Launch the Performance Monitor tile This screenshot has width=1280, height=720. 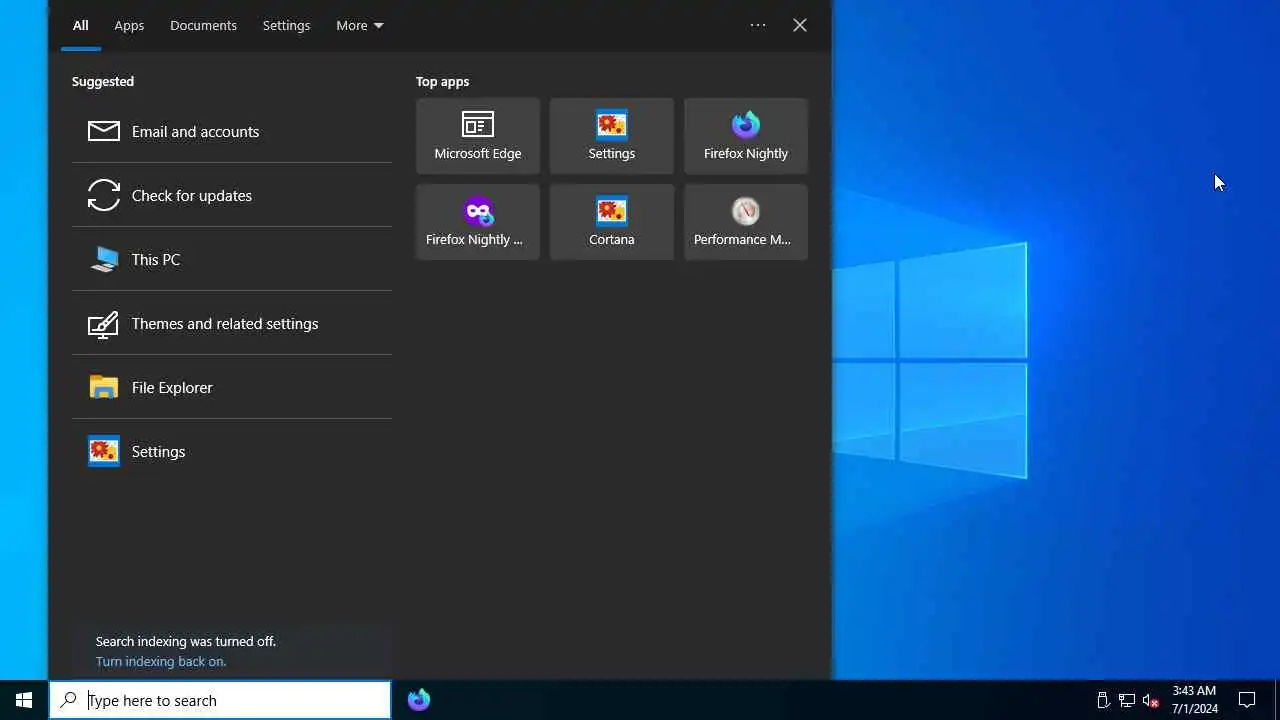coord(746,222)
